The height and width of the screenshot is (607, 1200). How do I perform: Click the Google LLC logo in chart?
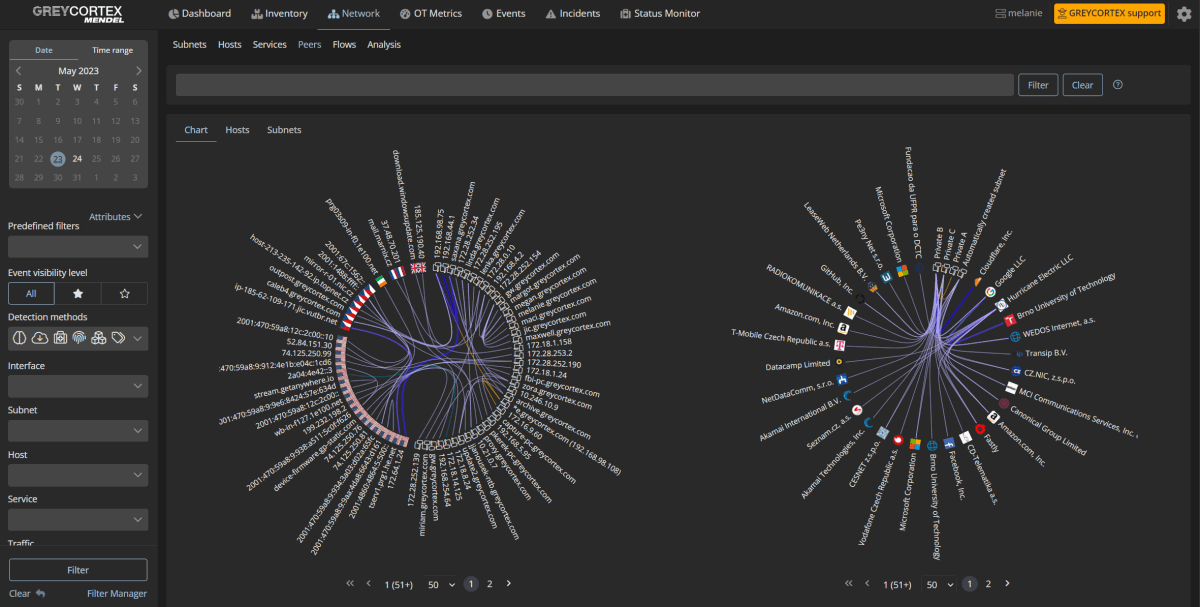pyautogui.click(x=990, y=292)
